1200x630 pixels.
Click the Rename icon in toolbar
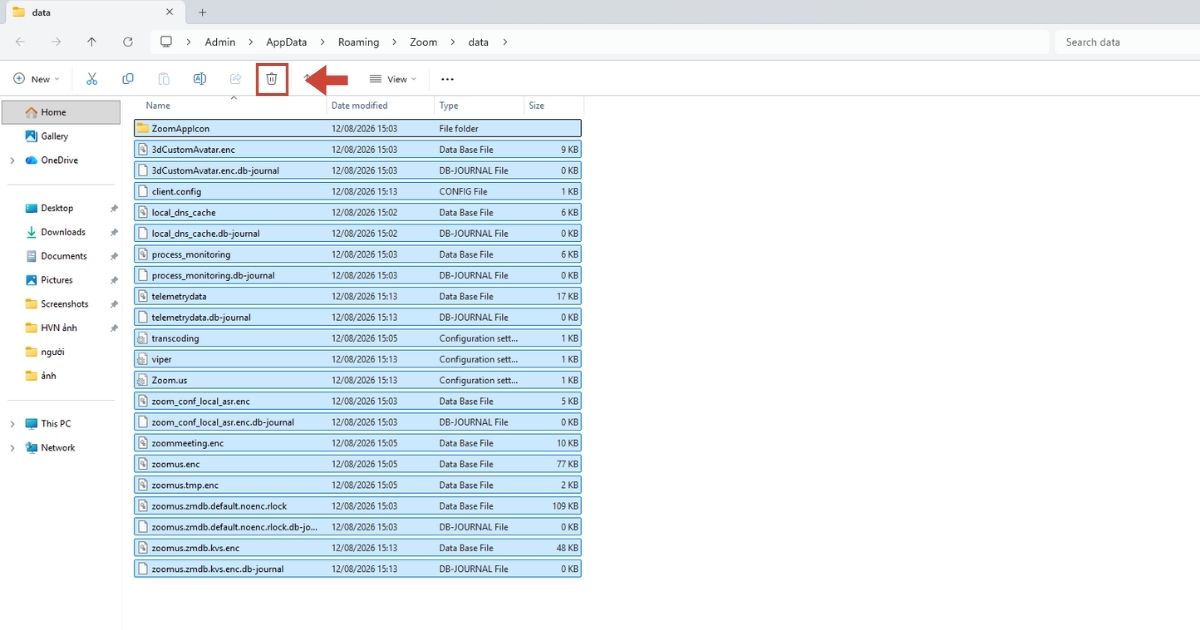(x=200, y=79)
